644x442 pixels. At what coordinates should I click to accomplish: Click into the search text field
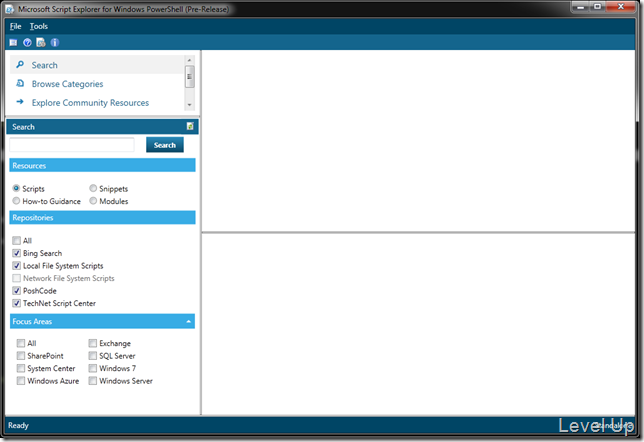tap(72, 145)
